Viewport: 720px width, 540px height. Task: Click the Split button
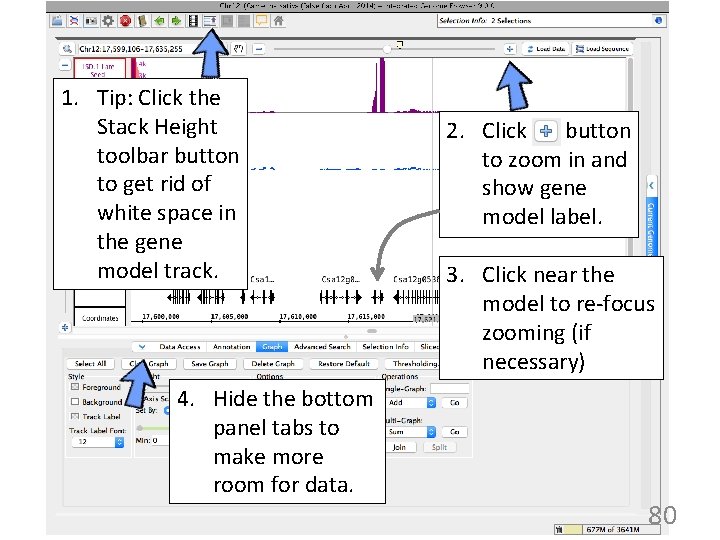(x=439, y=447)
